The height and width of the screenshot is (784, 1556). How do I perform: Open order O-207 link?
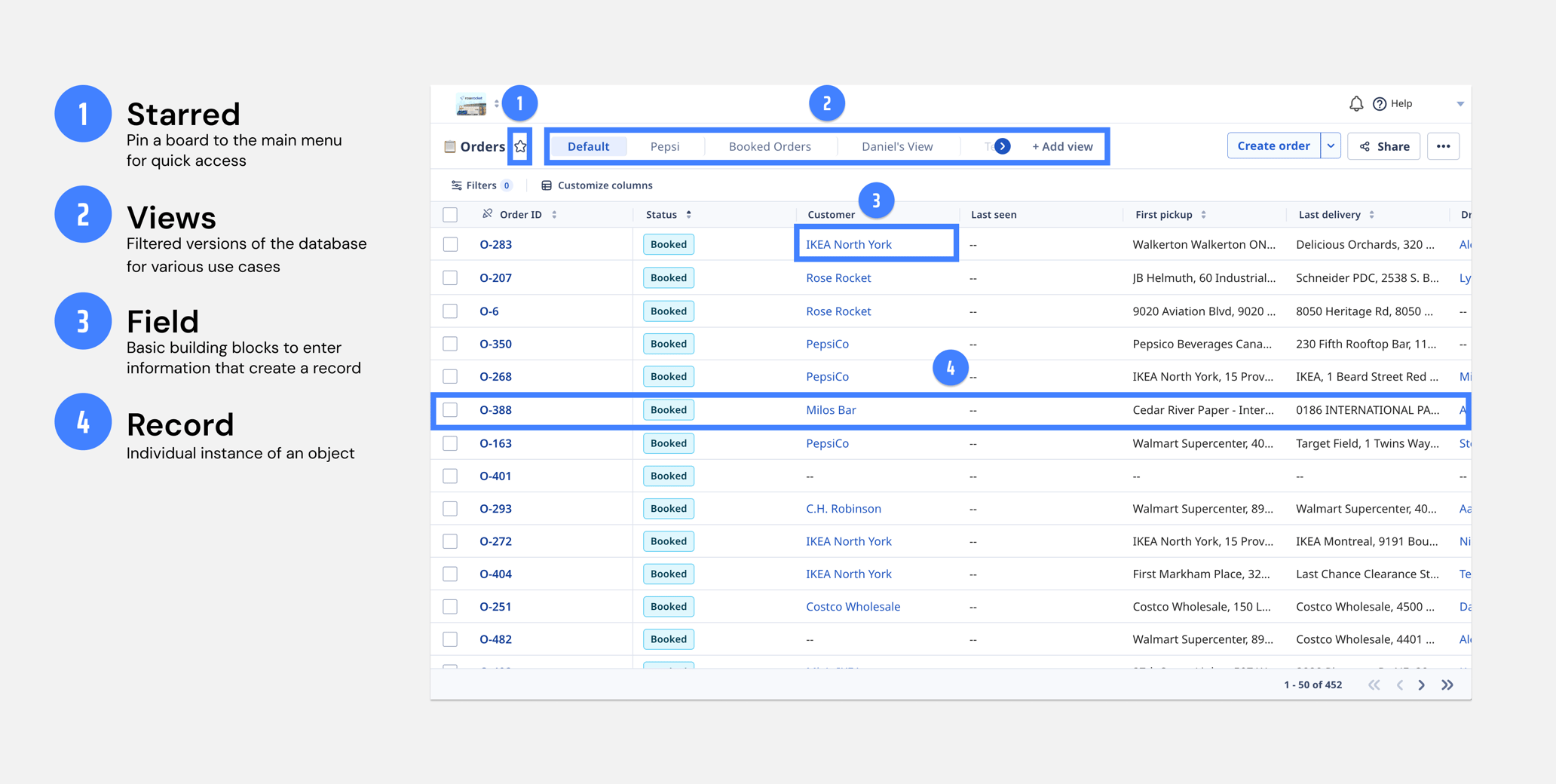tap(495, 277)
